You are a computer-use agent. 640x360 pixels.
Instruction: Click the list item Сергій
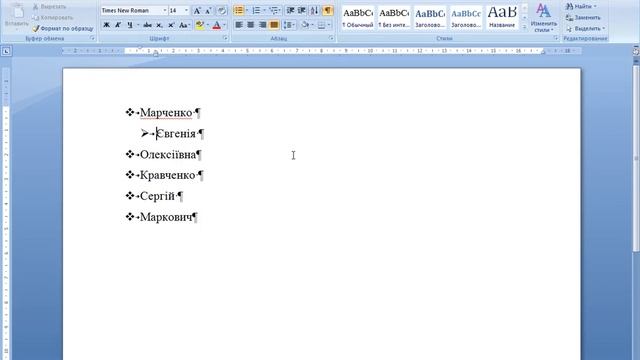click(x=158, y=196)
